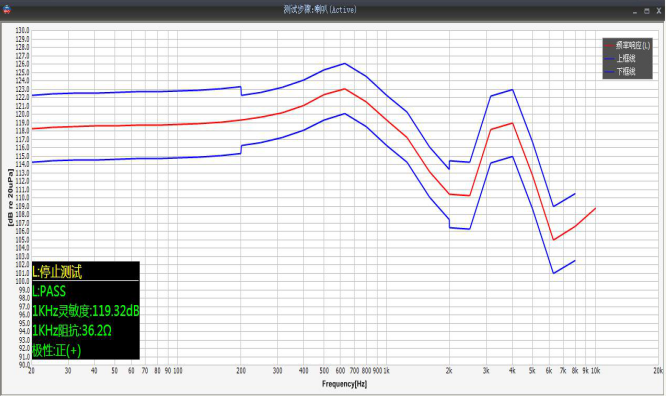The image size is (667, 396).
Task: Click the window title 测试步骤 (Active)
Action: pyautogui.click(x=320, y=10)
